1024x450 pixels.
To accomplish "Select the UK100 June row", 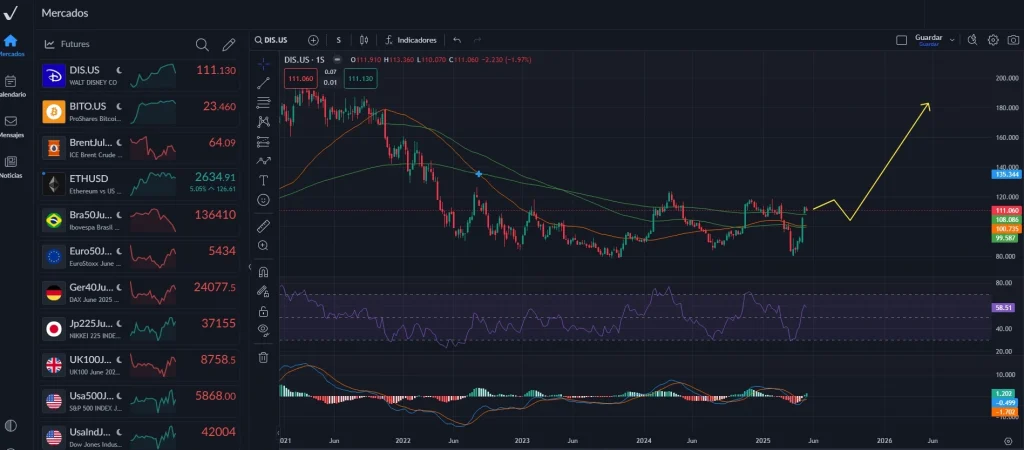I will click(x=140, y=365).
